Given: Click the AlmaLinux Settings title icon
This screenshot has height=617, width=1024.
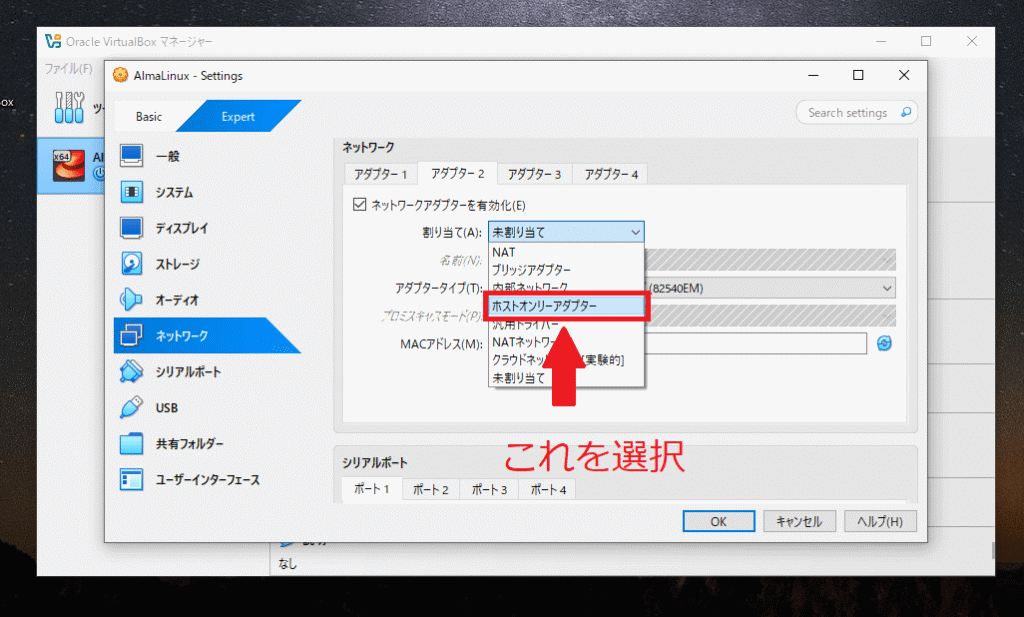Looking at the screenshot, I should [120, 75].
